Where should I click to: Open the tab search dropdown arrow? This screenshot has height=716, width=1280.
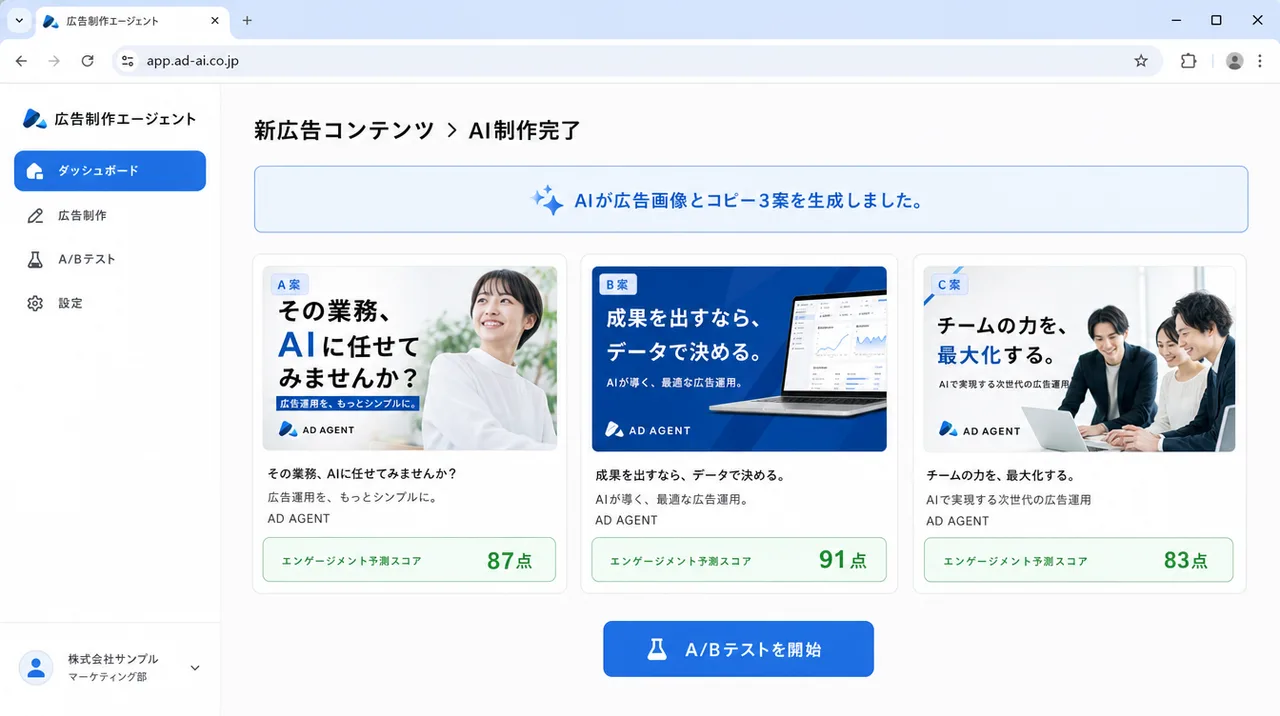click(19, 20)
